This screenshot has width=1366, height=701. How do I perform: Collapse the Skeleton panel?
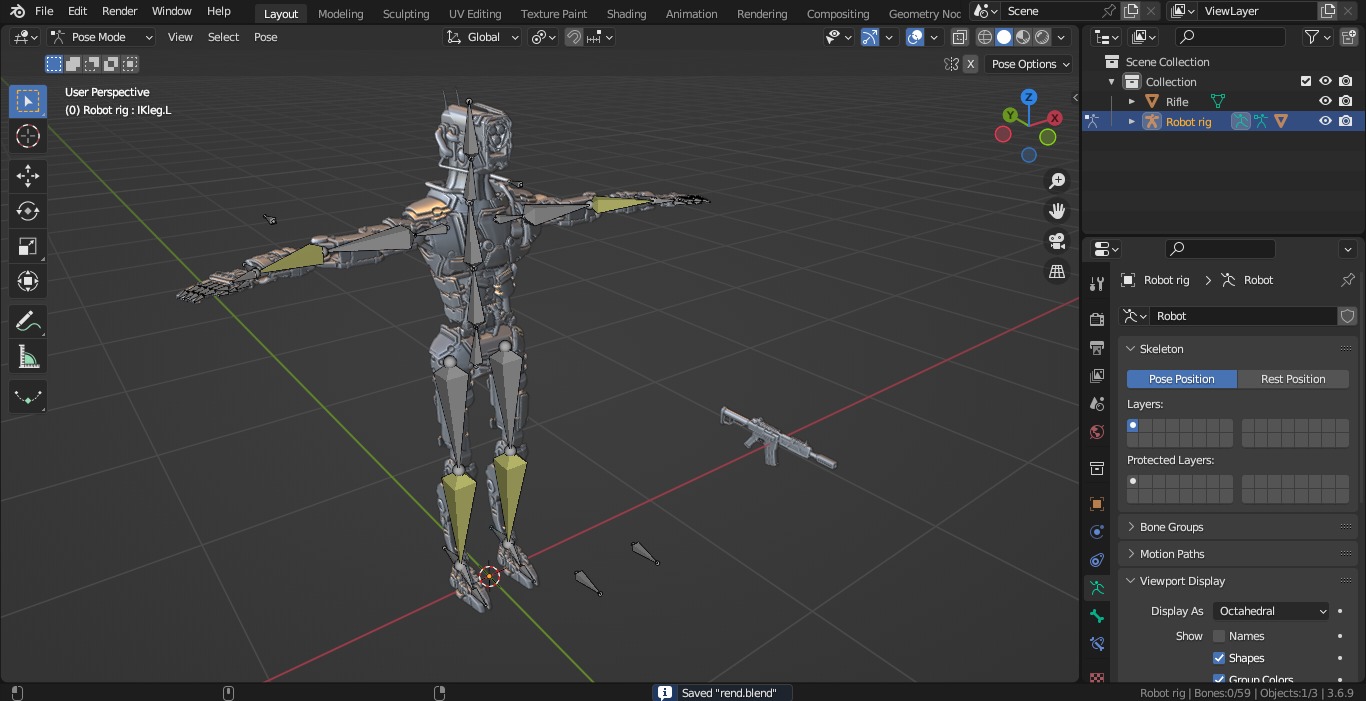1161,349
